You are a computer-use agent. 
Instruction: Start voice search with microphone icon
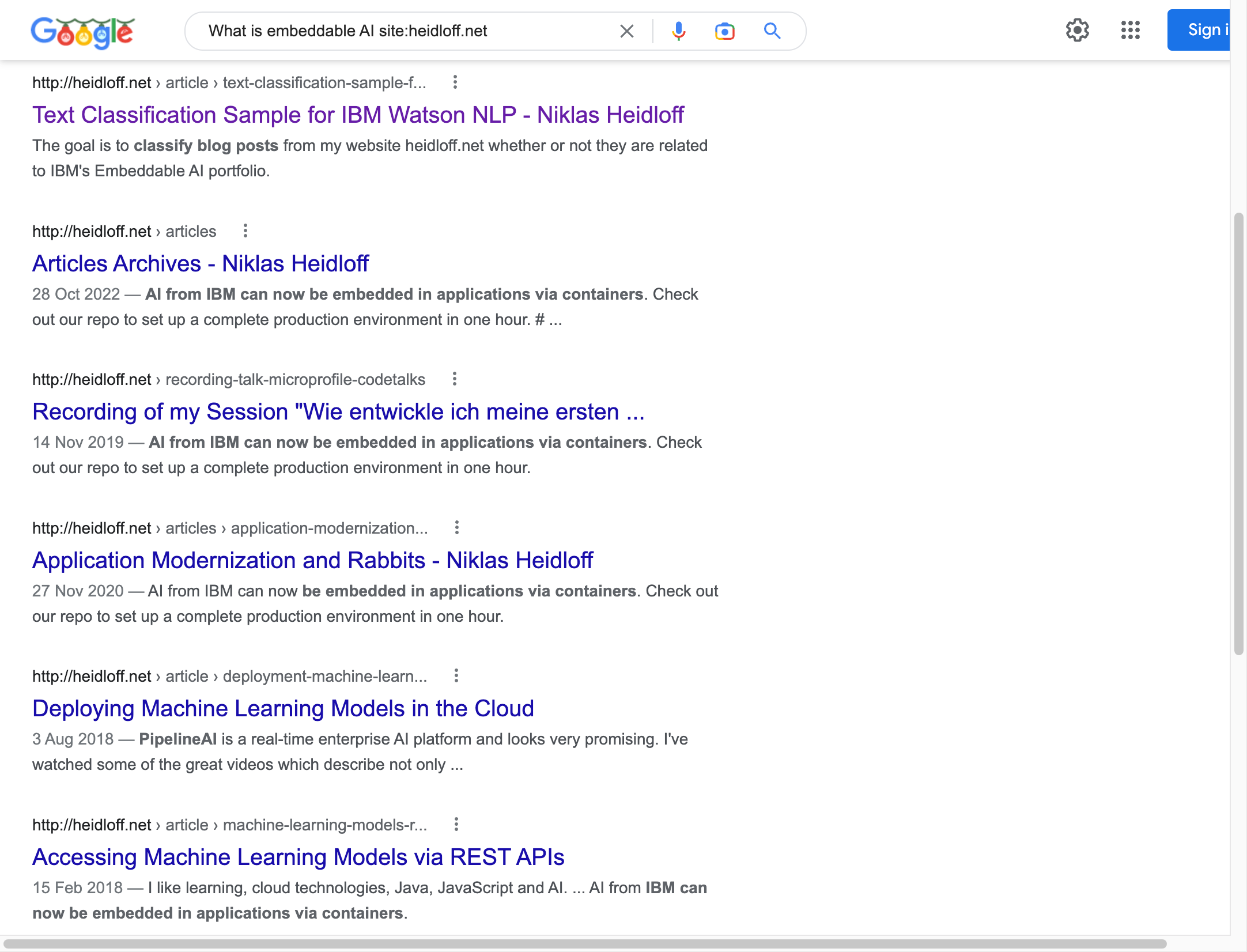(679, 31)
